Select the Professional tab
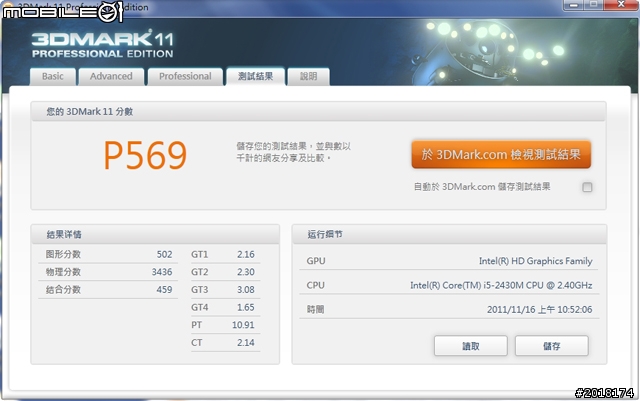The height and width of the screenshot is (401, 640). [185, 76]
